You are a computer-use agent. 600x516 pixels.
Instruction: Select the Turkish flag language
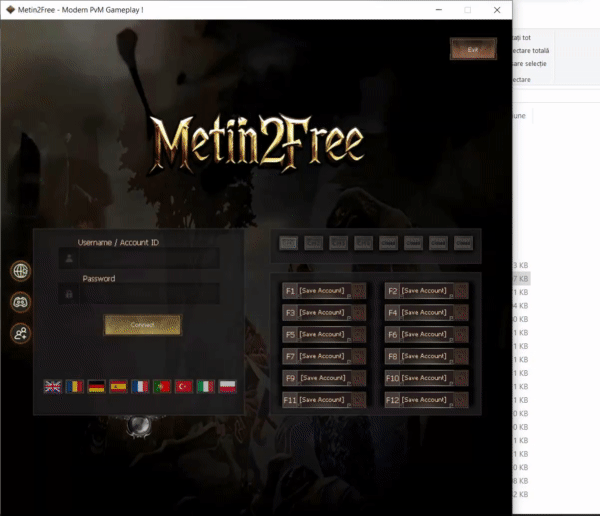click(184, 387)
